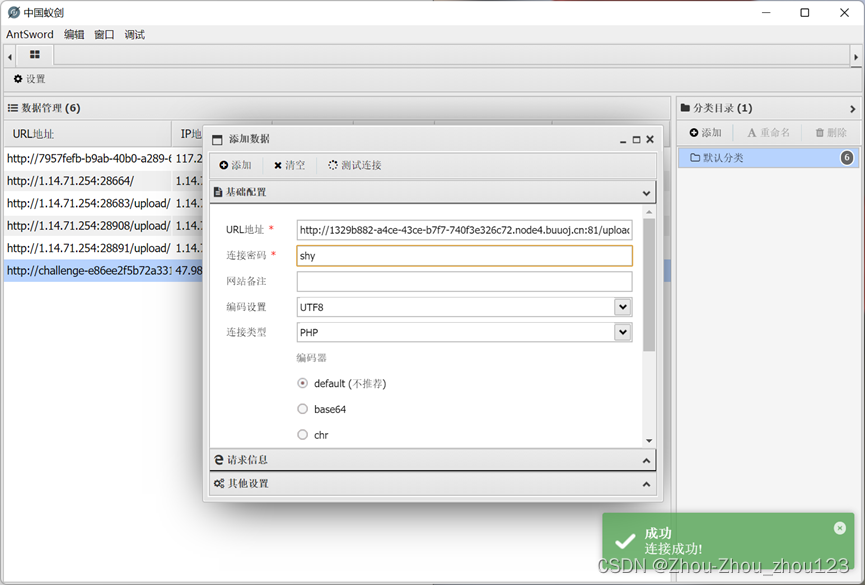The image size is (865, 585).
Task: Open the 窗口 menu
Action: click(x=104, y=34)
